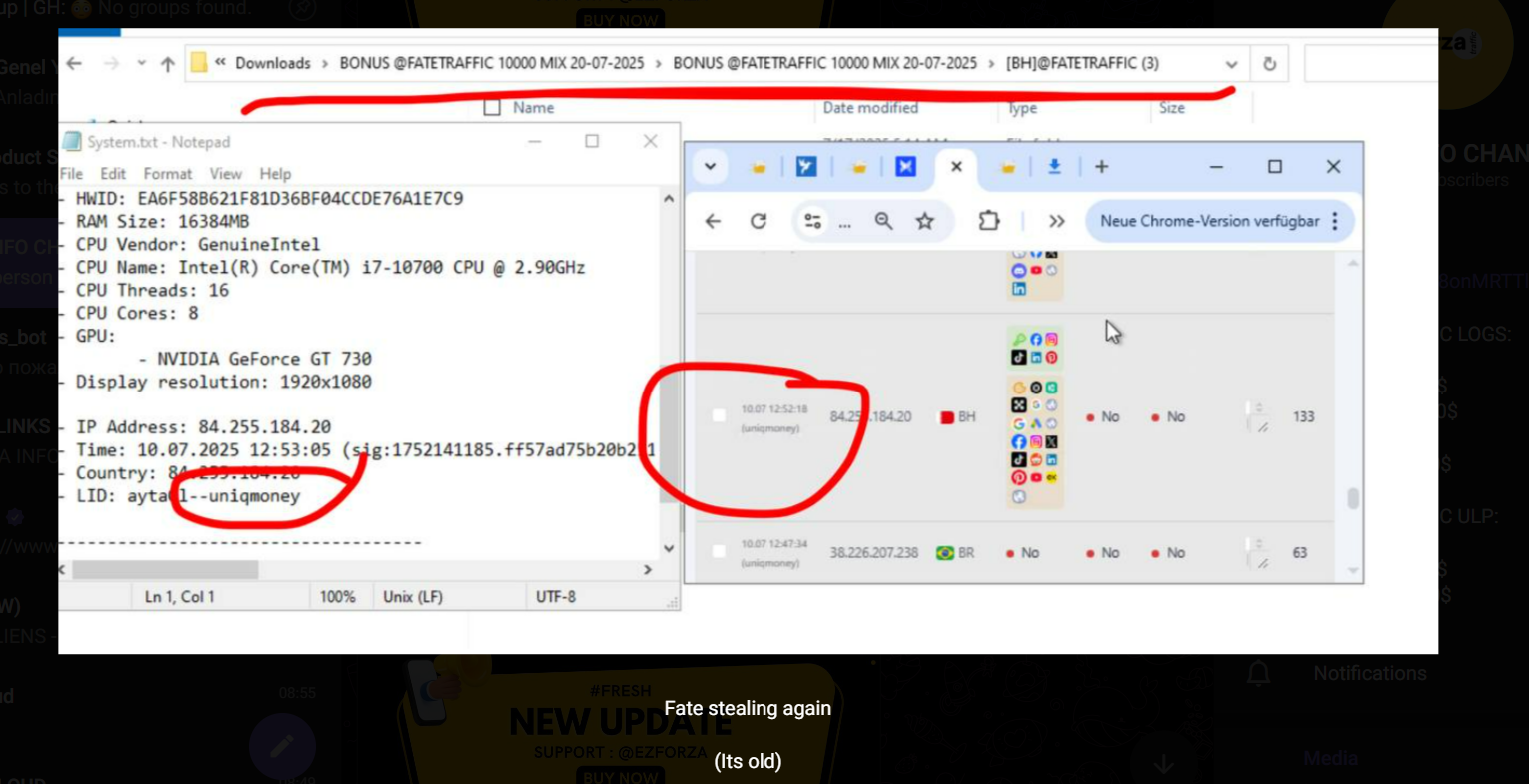Click IP 38.226.207.238 in table
Viewport: 1529px width, 784px height.
pyautogui.click(x=873, y=552)
